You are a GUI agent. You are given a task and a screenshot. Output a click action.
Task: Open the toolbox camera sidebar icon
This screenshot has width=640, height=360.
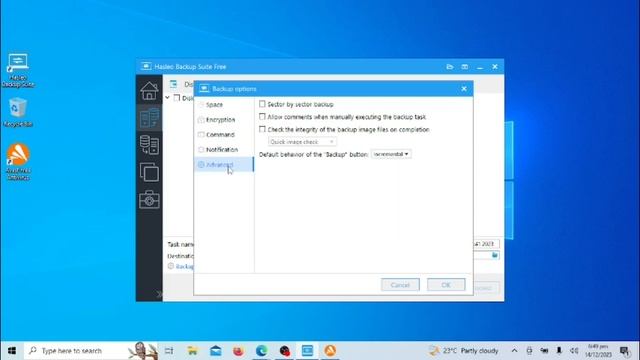pos(149,199)
